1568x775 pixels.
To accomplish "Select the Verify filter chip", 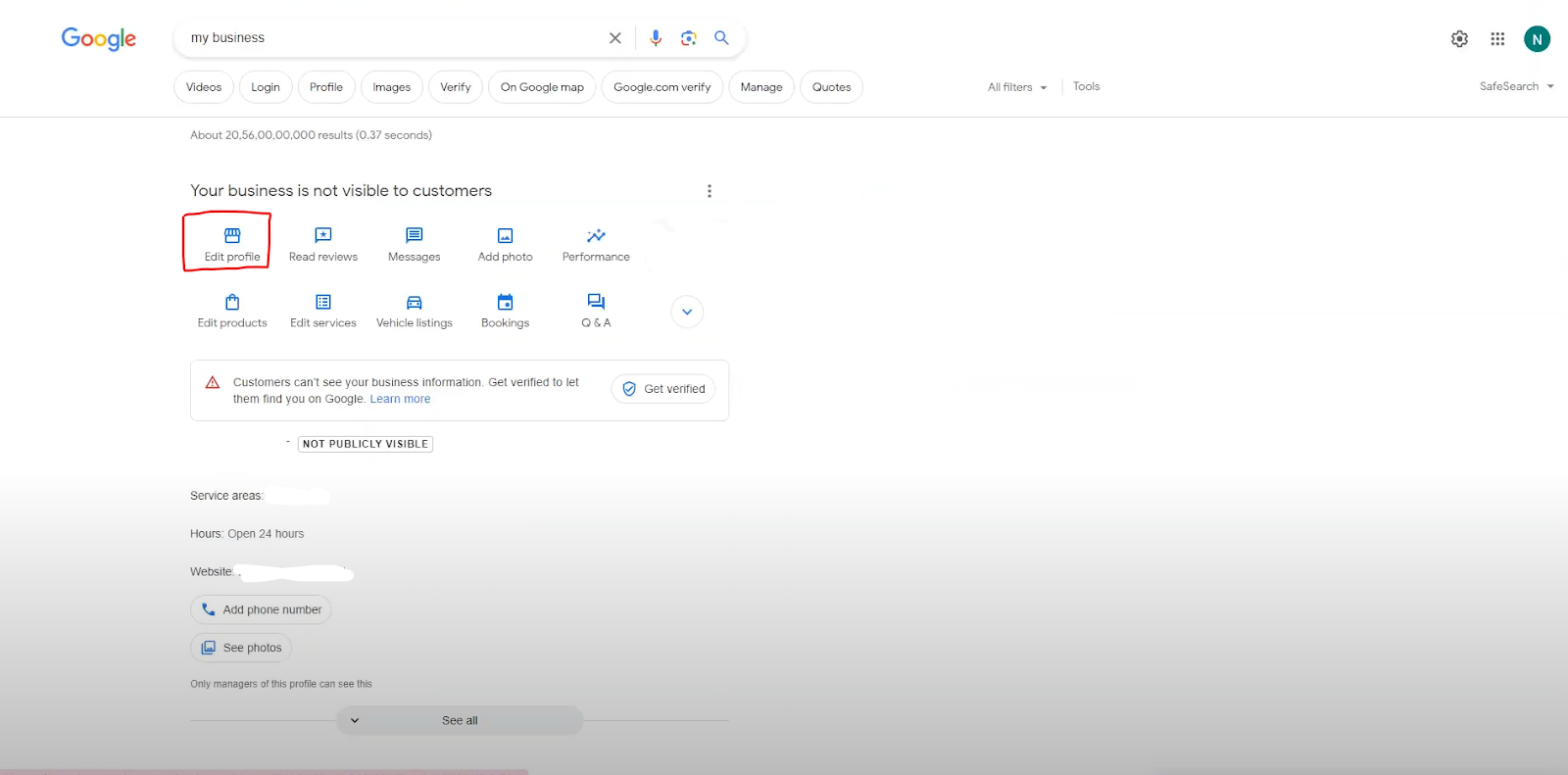I will (x=456, y=87).
